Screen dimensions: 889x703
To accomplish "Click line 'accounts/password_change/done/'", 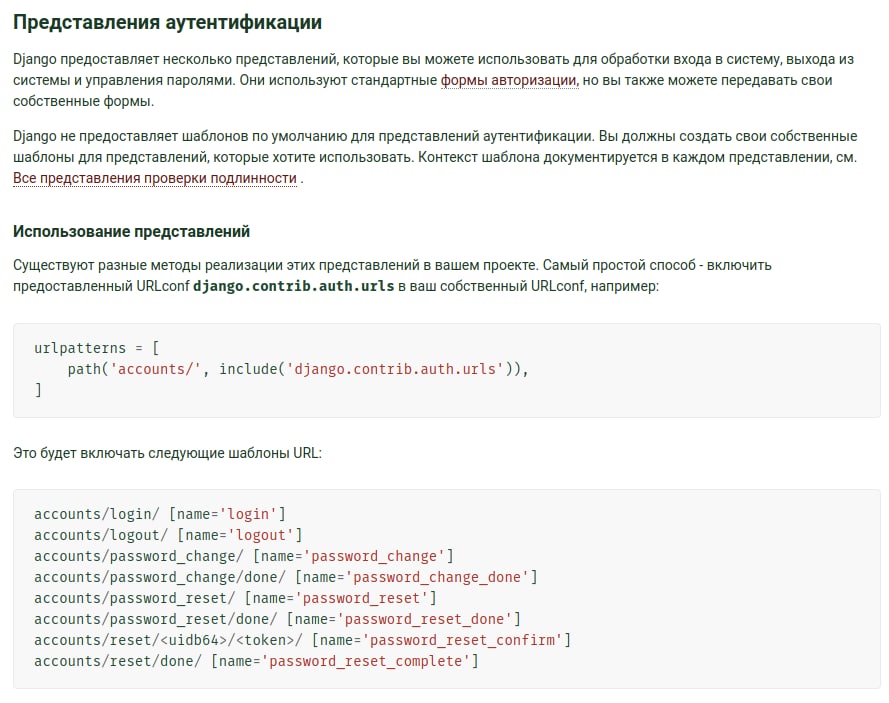I will tap(286, 577).
